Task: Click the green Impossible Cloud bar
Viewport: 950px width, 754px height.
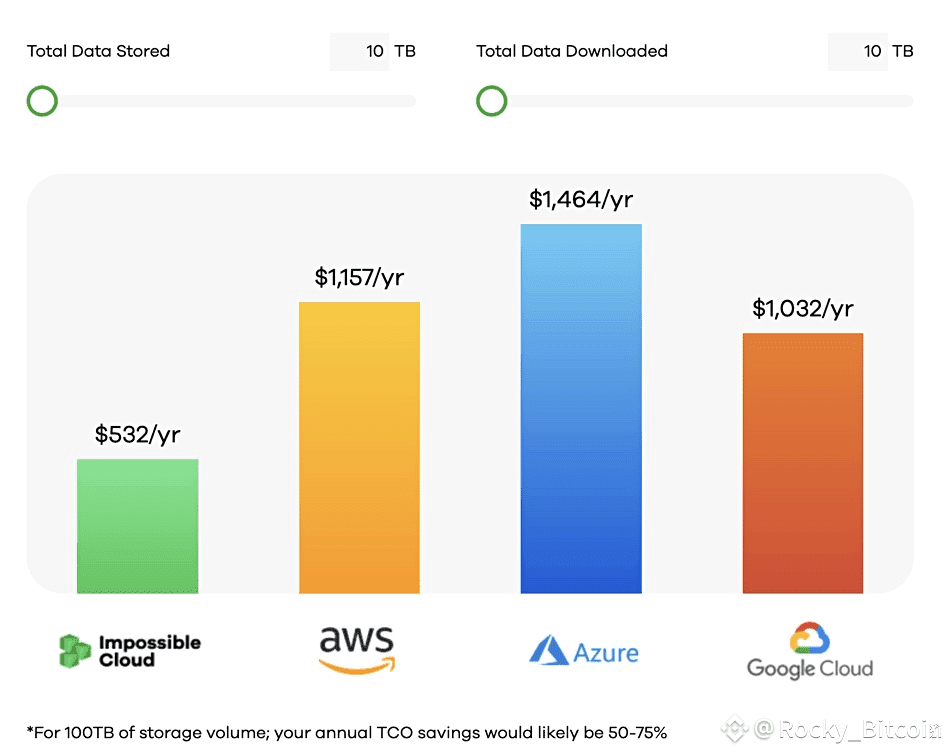Action: pyautogui.click(x=138, y=526)
